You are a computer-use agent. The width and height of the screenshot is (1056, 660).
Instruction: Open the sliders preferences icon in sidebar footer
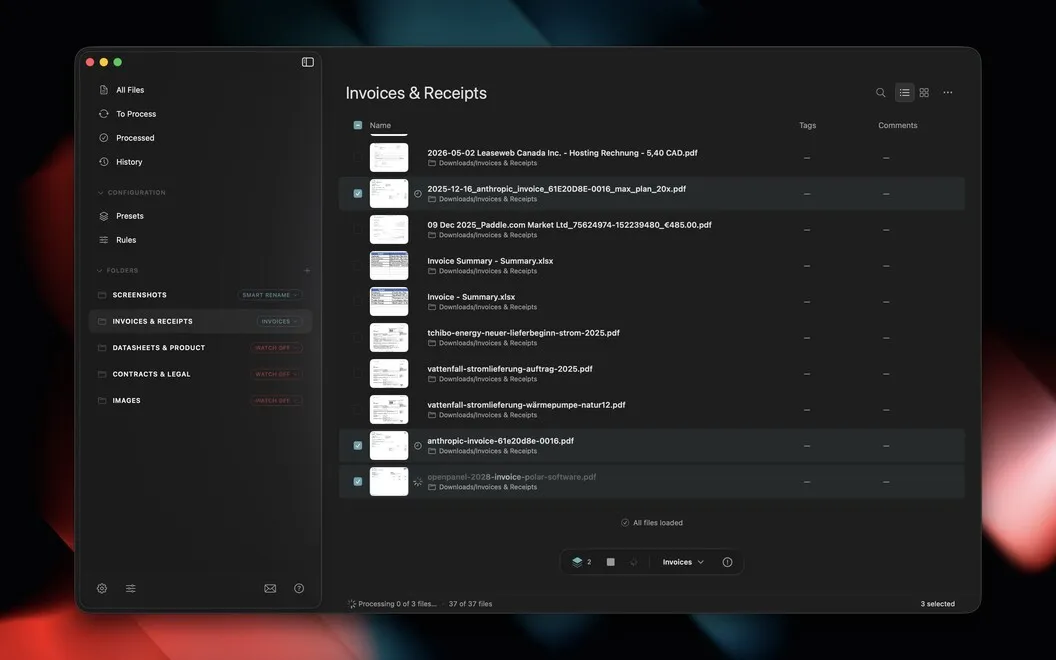click(x=131, y=588)
